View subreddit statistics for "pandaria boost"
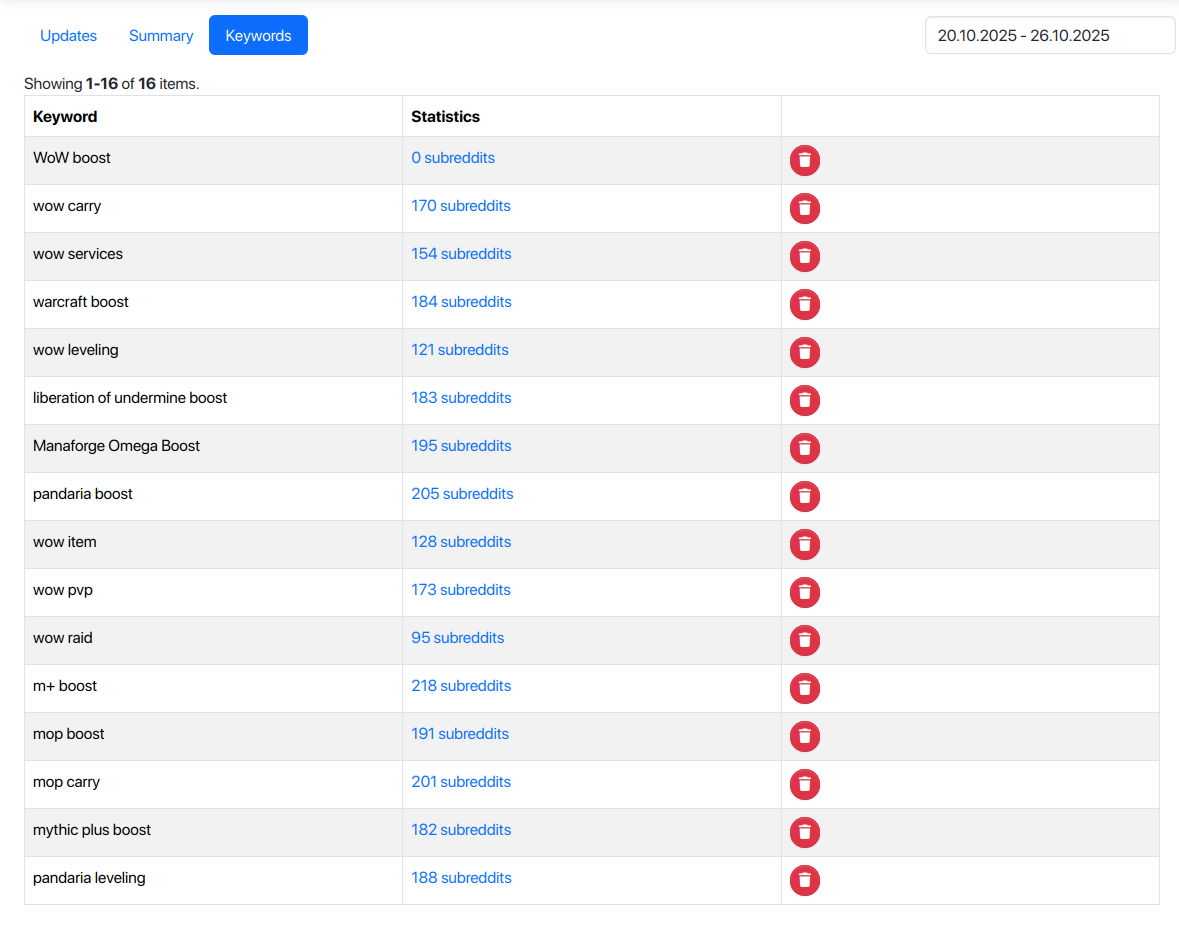This screenshot has width=1179, height=926. tap(462, 493)
